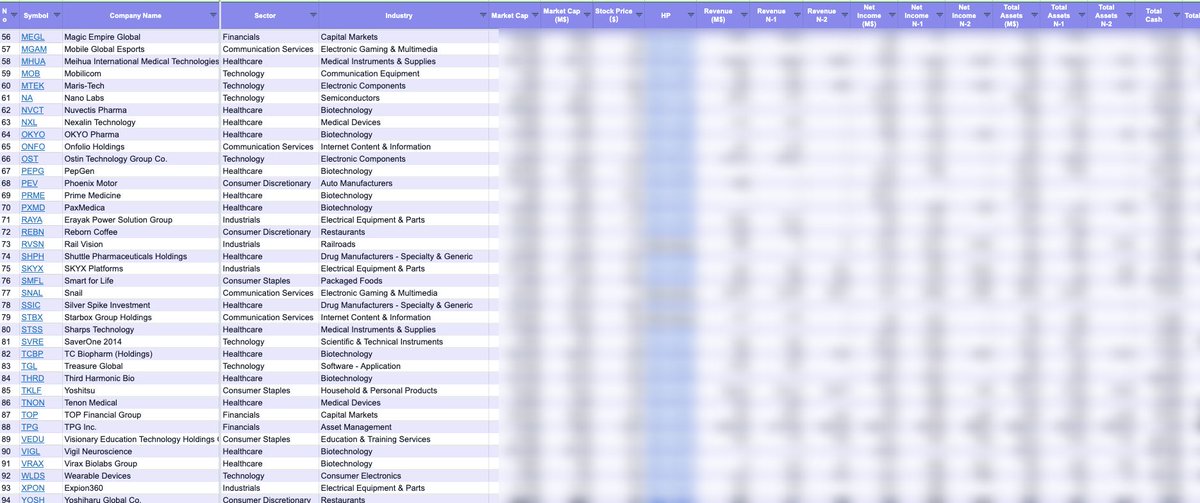1200x503 pixels.
Task: Select the Third Harmonic Bio cell
Action: click(139, 379)
